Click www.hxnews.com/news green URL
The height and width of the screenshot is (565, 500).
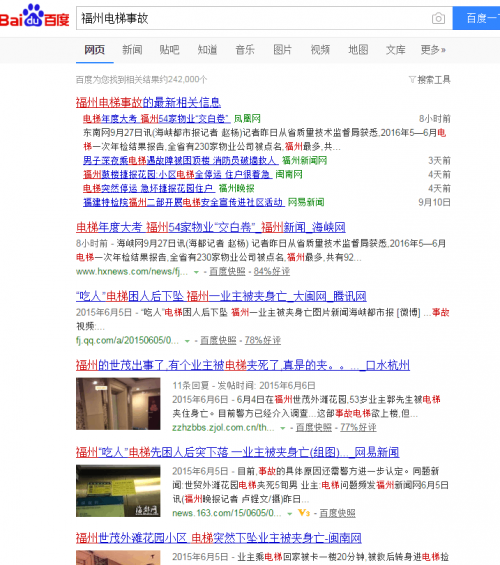(132, 272)
